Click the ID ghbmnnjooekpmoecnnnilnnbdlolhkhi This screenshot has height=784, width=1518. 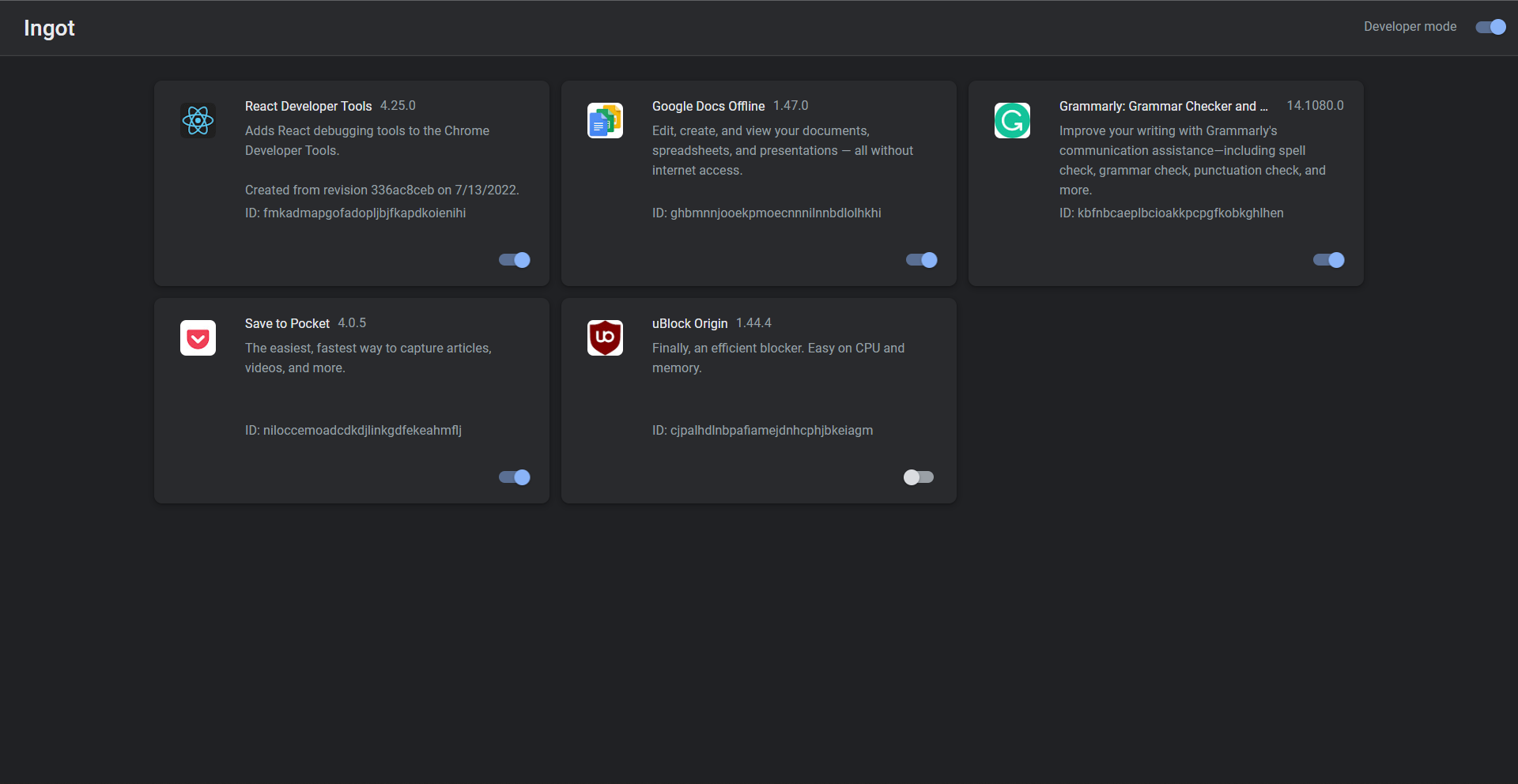[x=767, y=213]
